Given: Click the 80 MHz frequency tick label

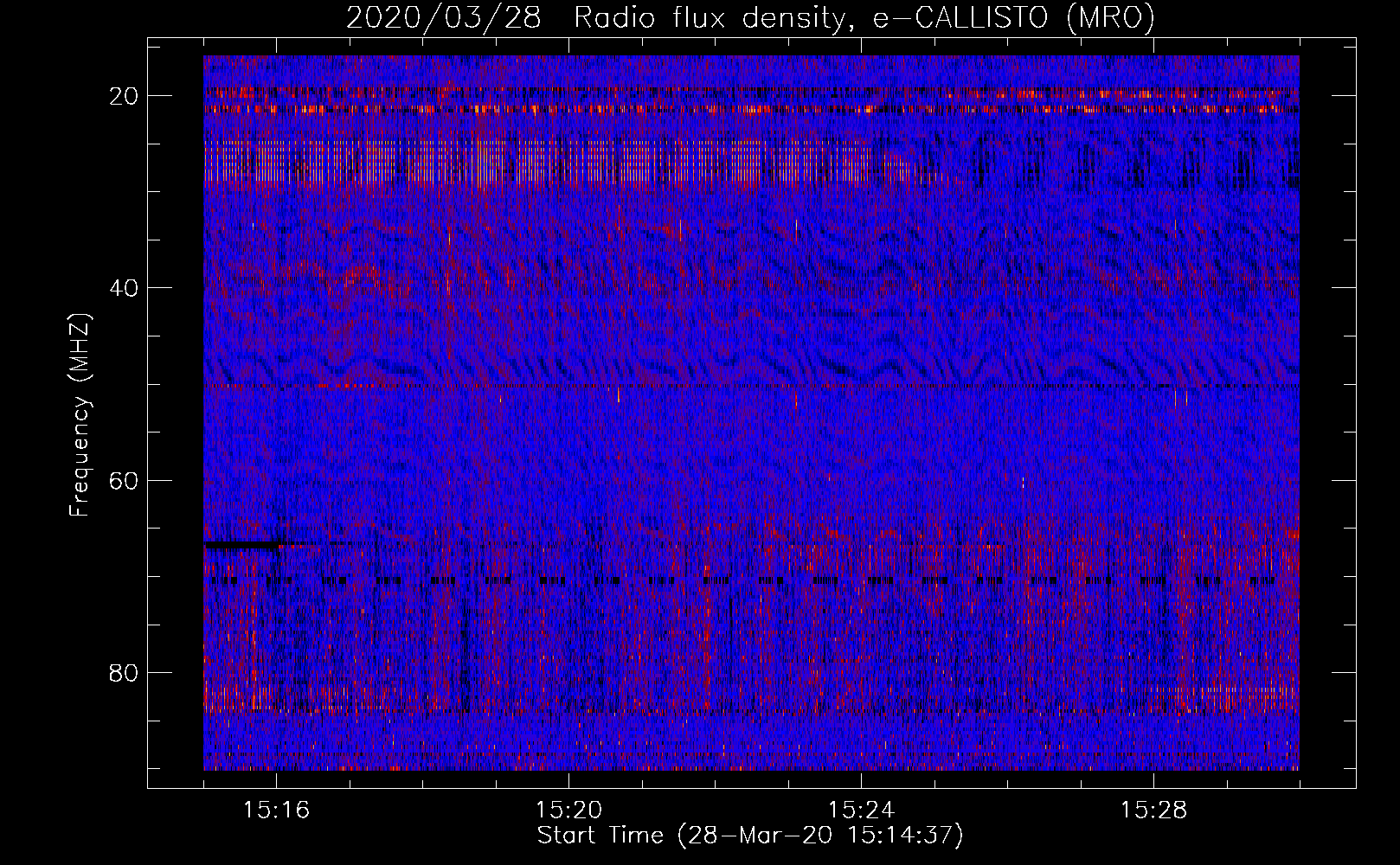Looking at the screenshot, I should [x=125, y=672].
